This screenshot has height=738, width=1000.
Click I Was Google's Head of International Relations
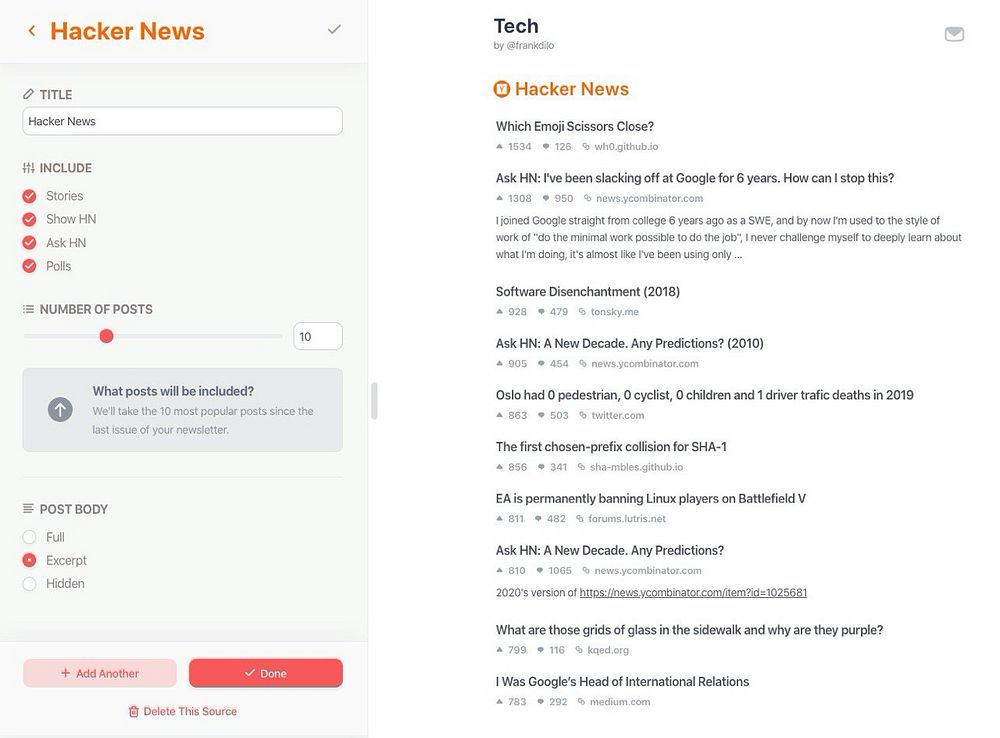622,681
